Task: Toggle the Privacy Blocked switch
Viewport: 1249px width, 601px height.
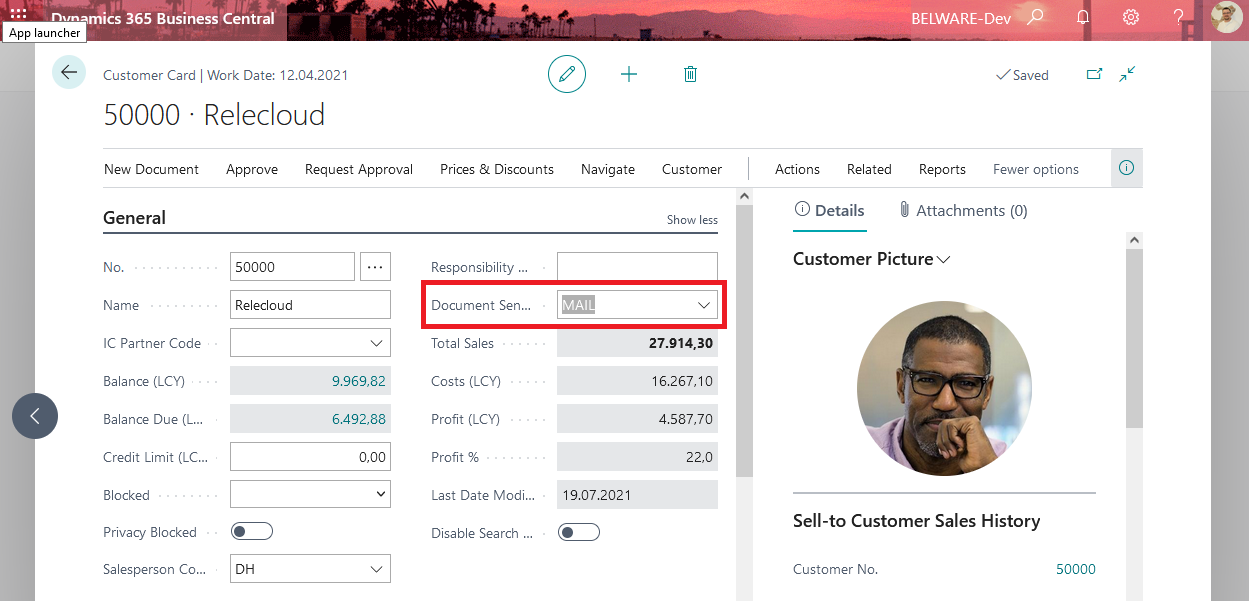Action: [252, 532]
